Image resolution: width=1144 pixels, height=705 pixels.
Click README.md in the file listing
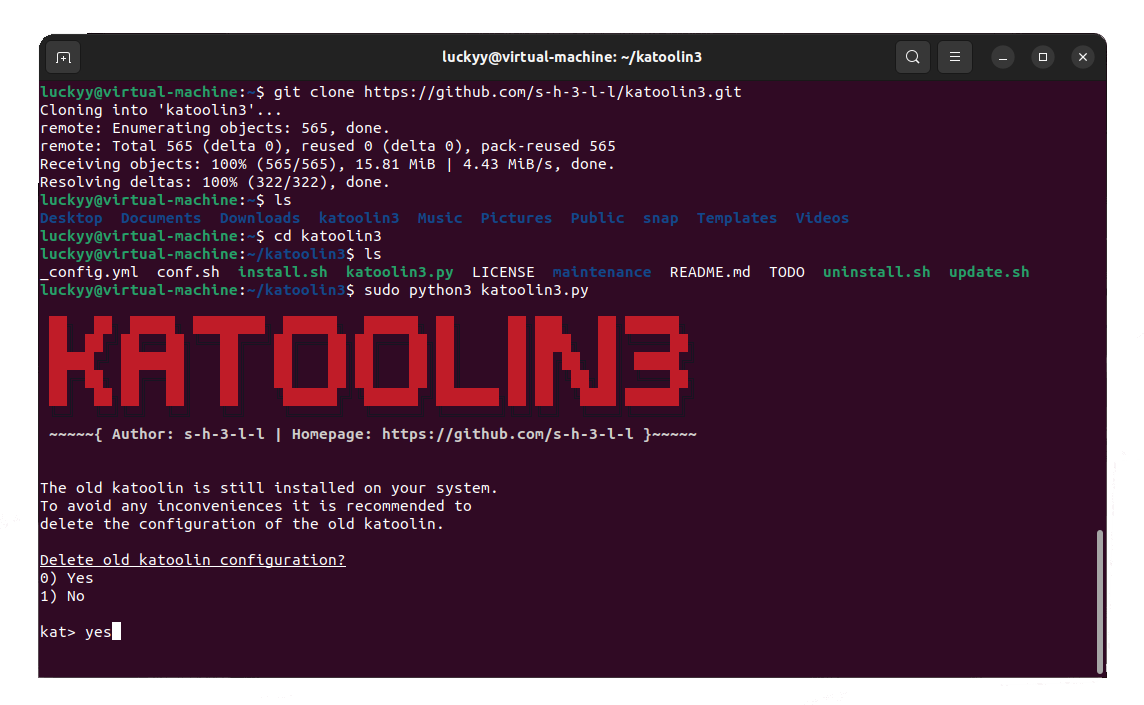[709, 272]
